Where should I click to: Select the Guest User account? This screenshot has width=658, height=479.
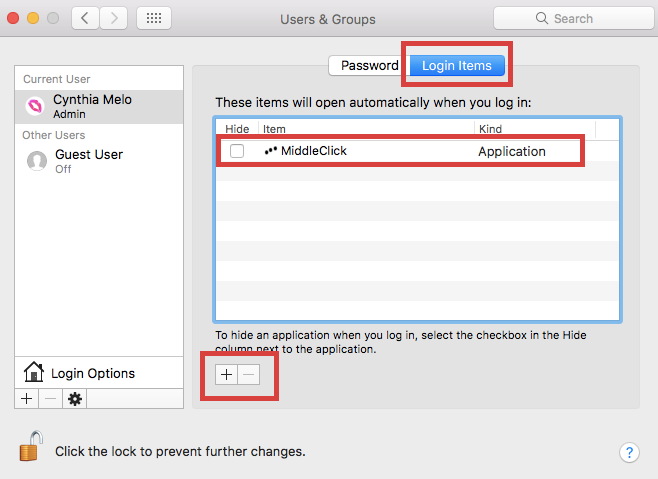tap(99, 161)
